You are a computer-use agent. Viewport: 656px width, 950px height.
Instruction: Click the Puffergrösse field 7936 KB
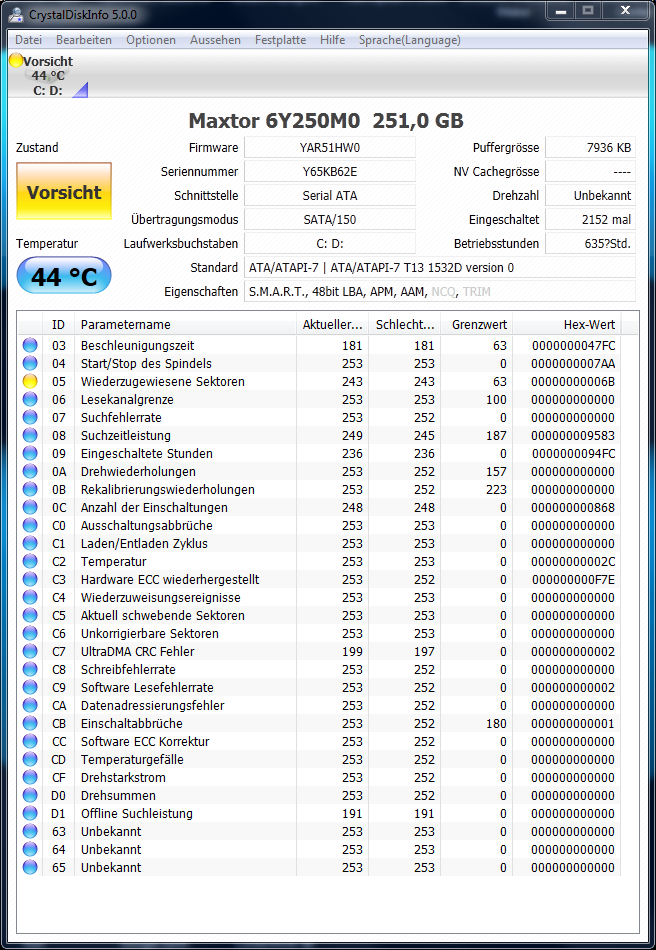[x=591, y=147]
